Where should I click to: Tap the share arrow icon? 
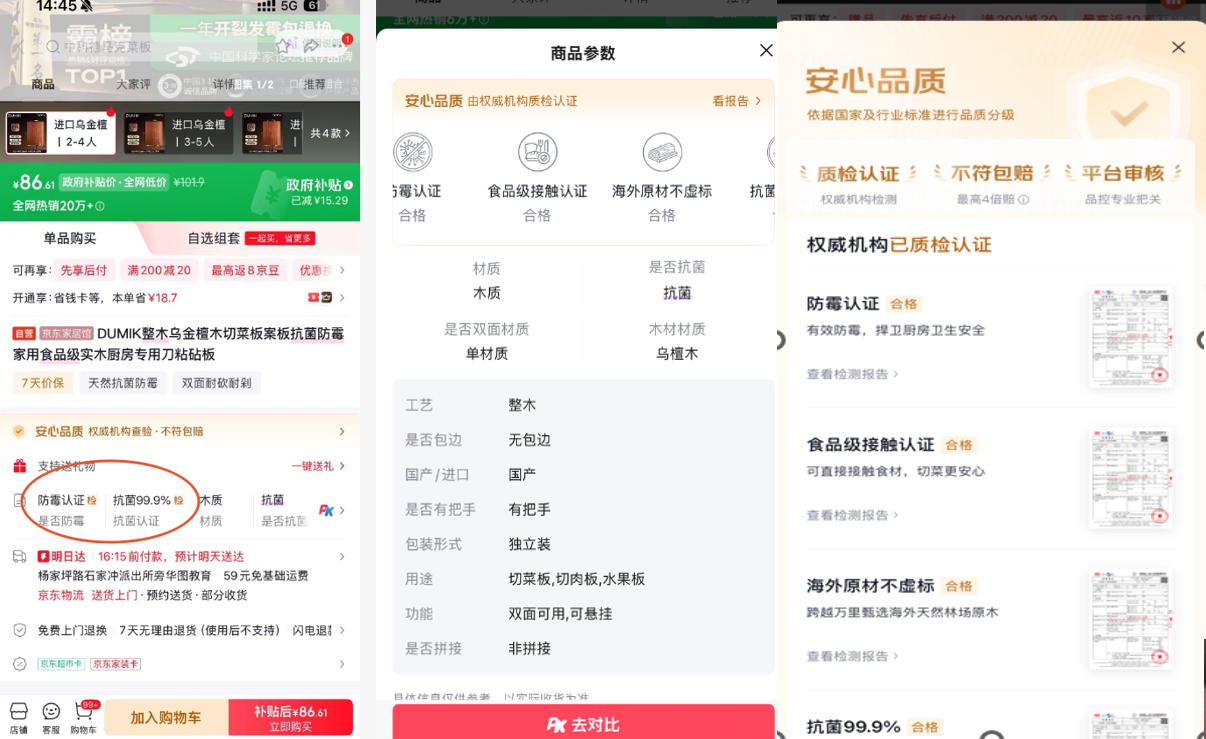[x=312, y=46]
